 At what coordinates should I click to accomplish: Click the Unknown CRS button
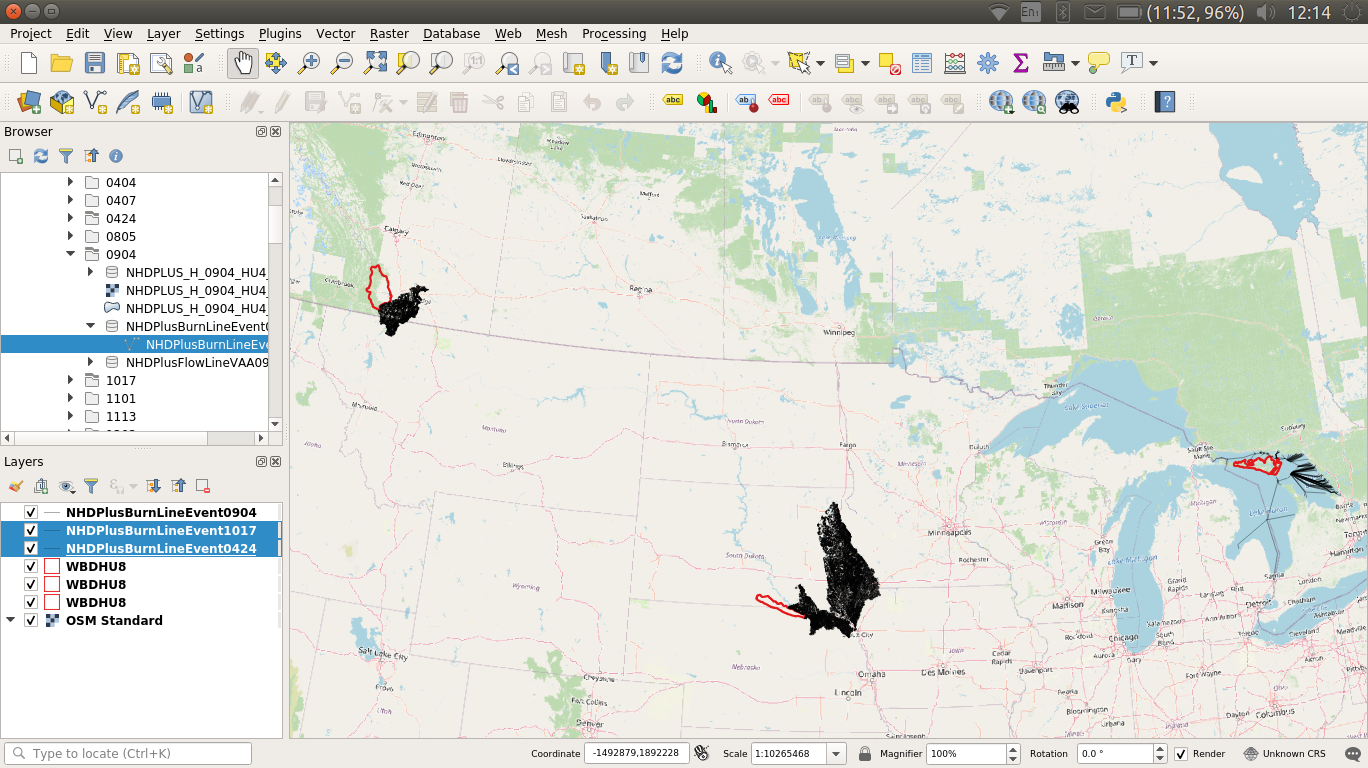(x=1285, y=754)
